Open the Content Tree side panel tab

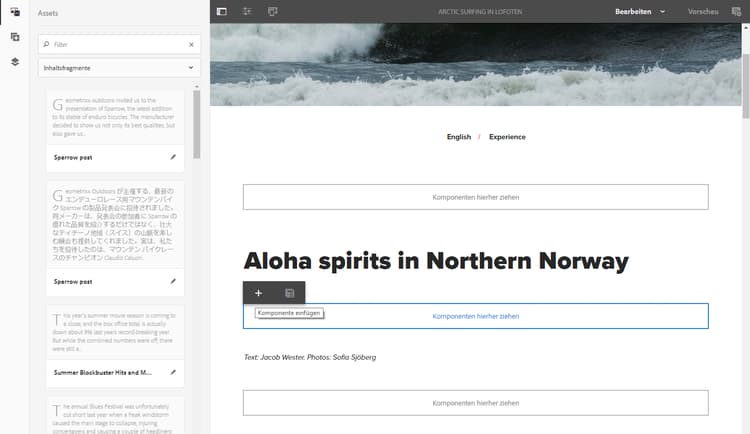point(15,62)
